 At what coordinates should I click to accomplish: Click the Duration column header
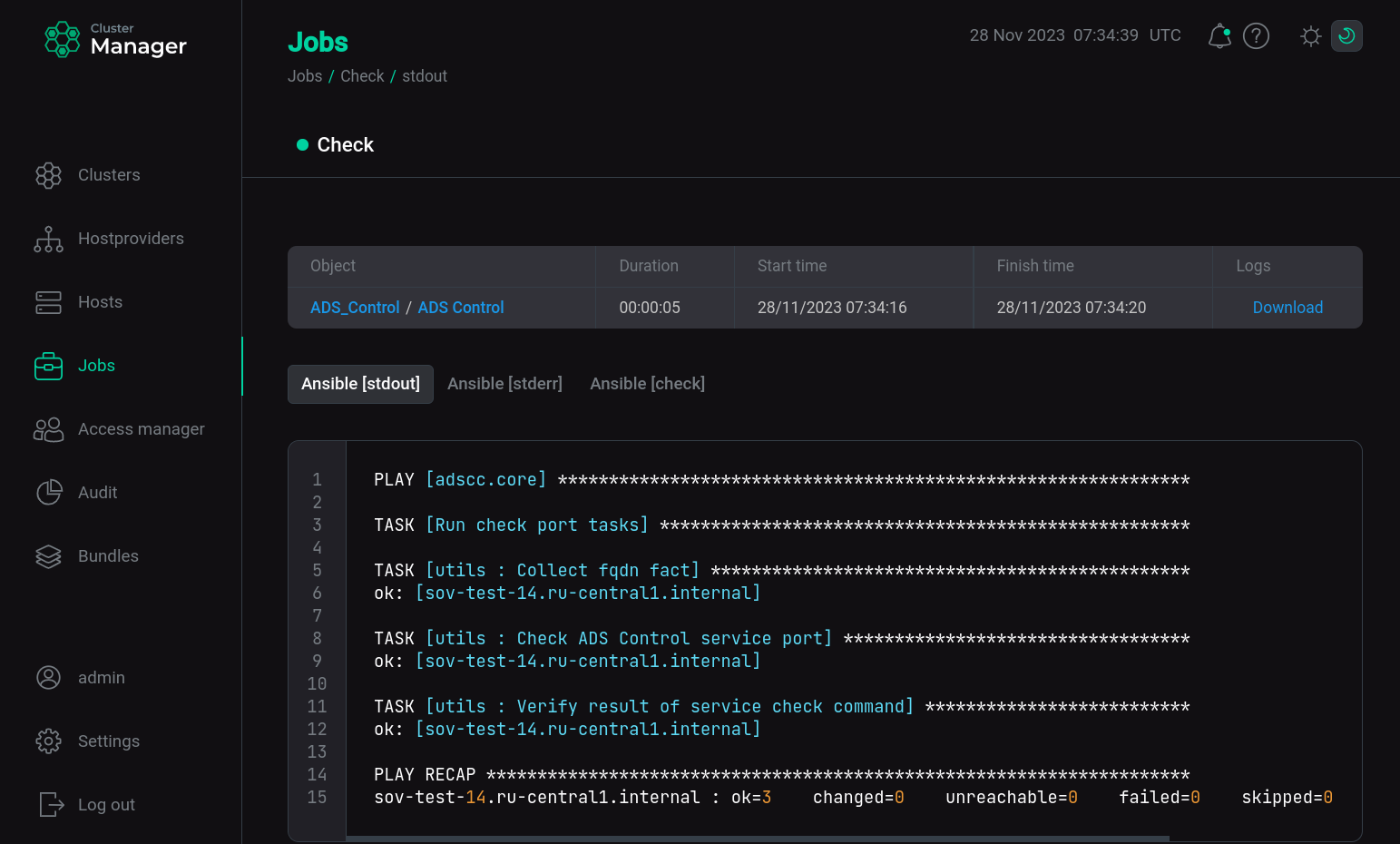(649, 266)
